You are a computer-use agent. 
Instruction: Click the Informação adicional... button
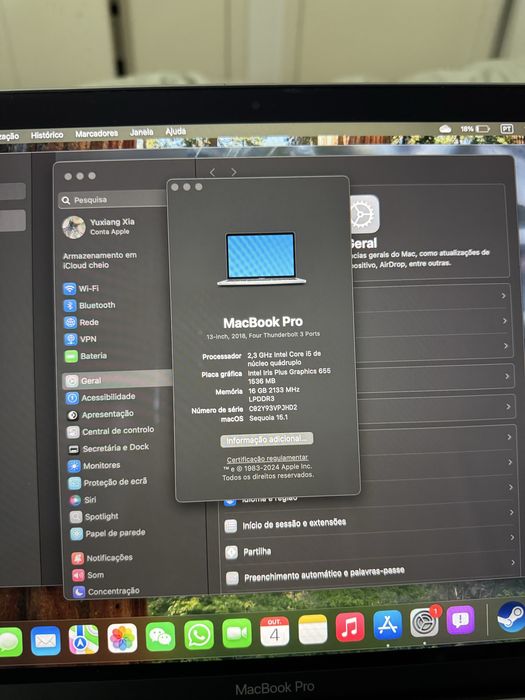(x=267, y=440)
